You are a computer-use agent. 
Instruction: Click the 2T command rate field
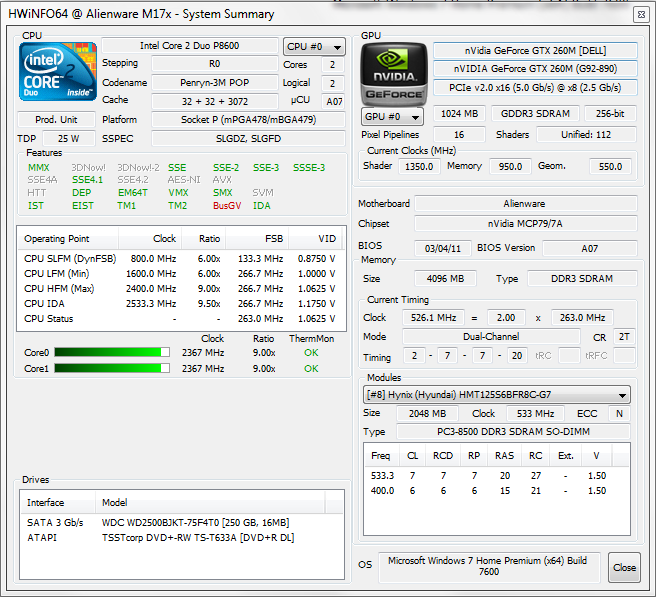pos(624,336)
